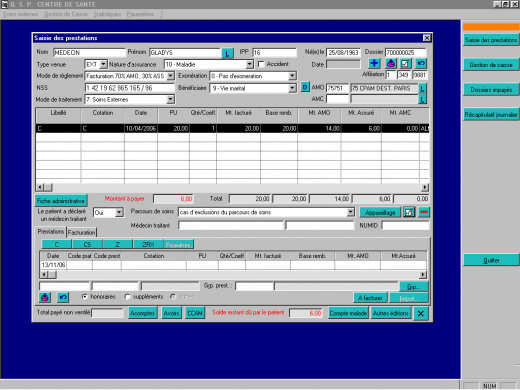
Task: Click the magenta stamp icon near Dossier
Action: (x=390, y=63)
